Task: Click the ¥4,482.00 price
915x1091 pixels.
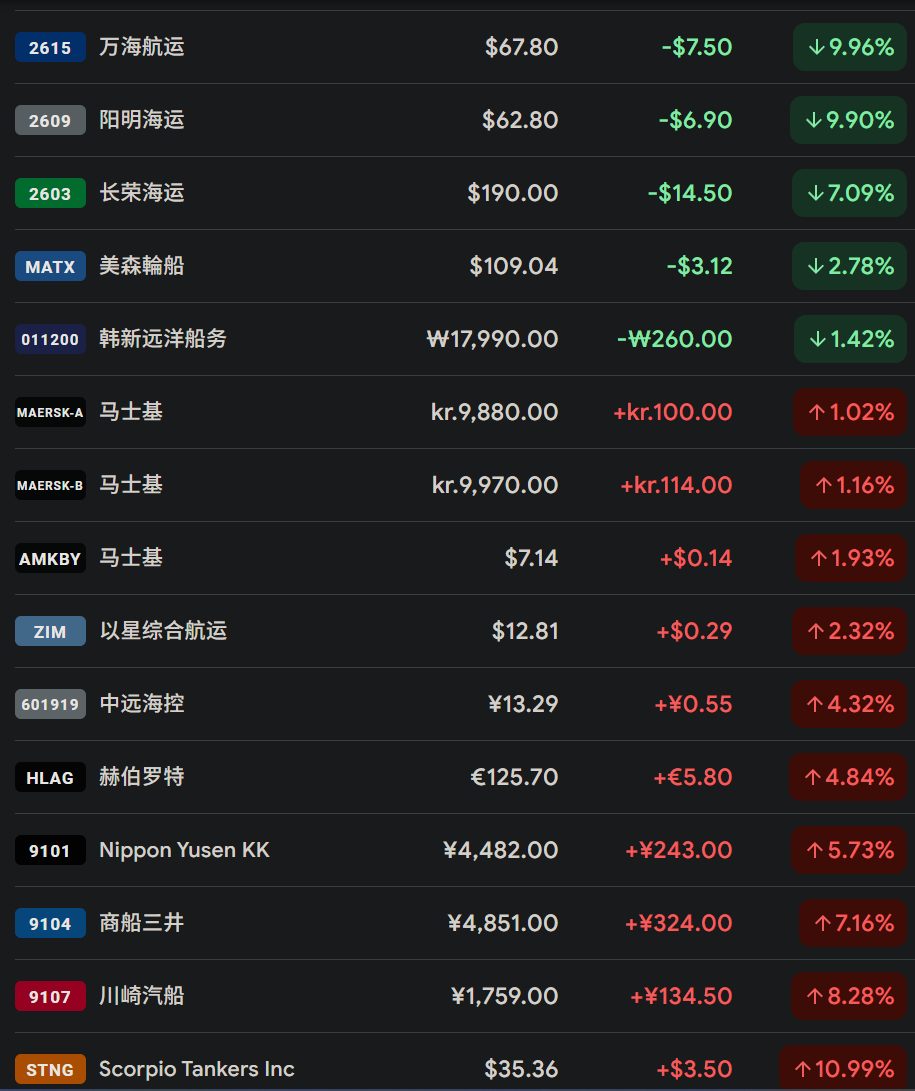Action: pyautogui.click(x=501, y=850)
